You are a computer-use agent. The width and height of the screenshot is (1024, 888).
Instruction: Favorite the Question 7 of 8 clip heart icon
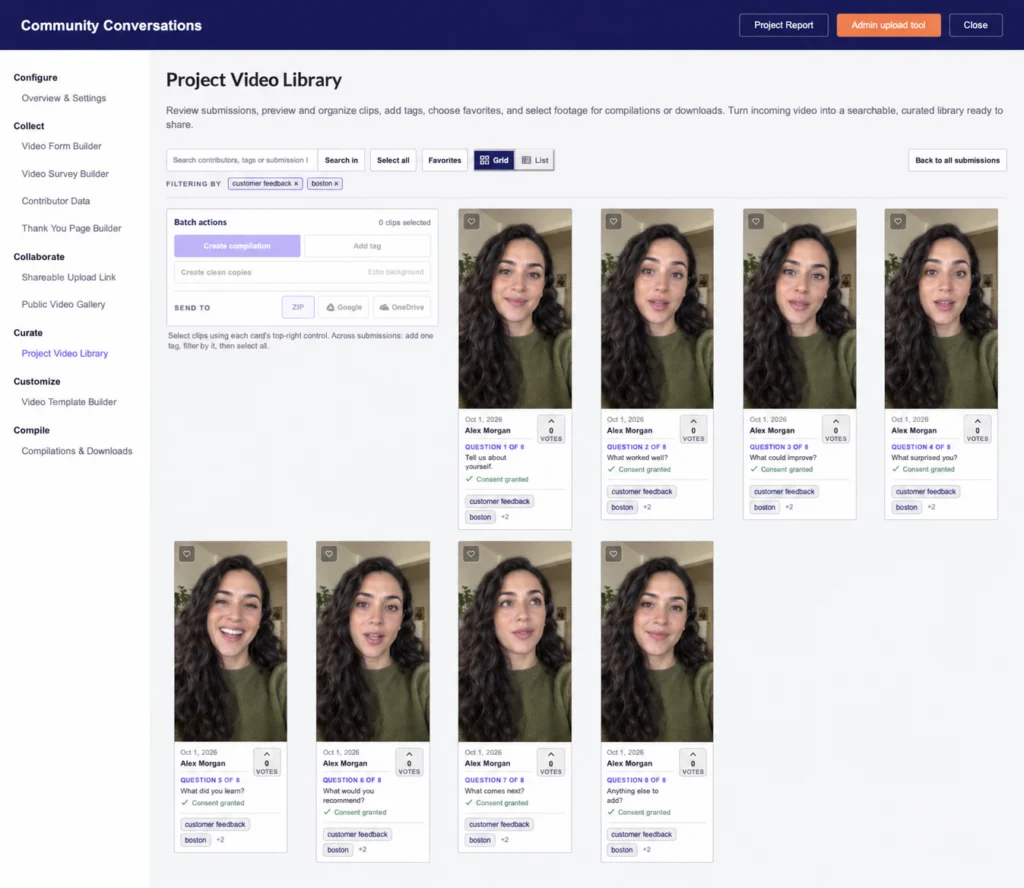tap(471, 554)
